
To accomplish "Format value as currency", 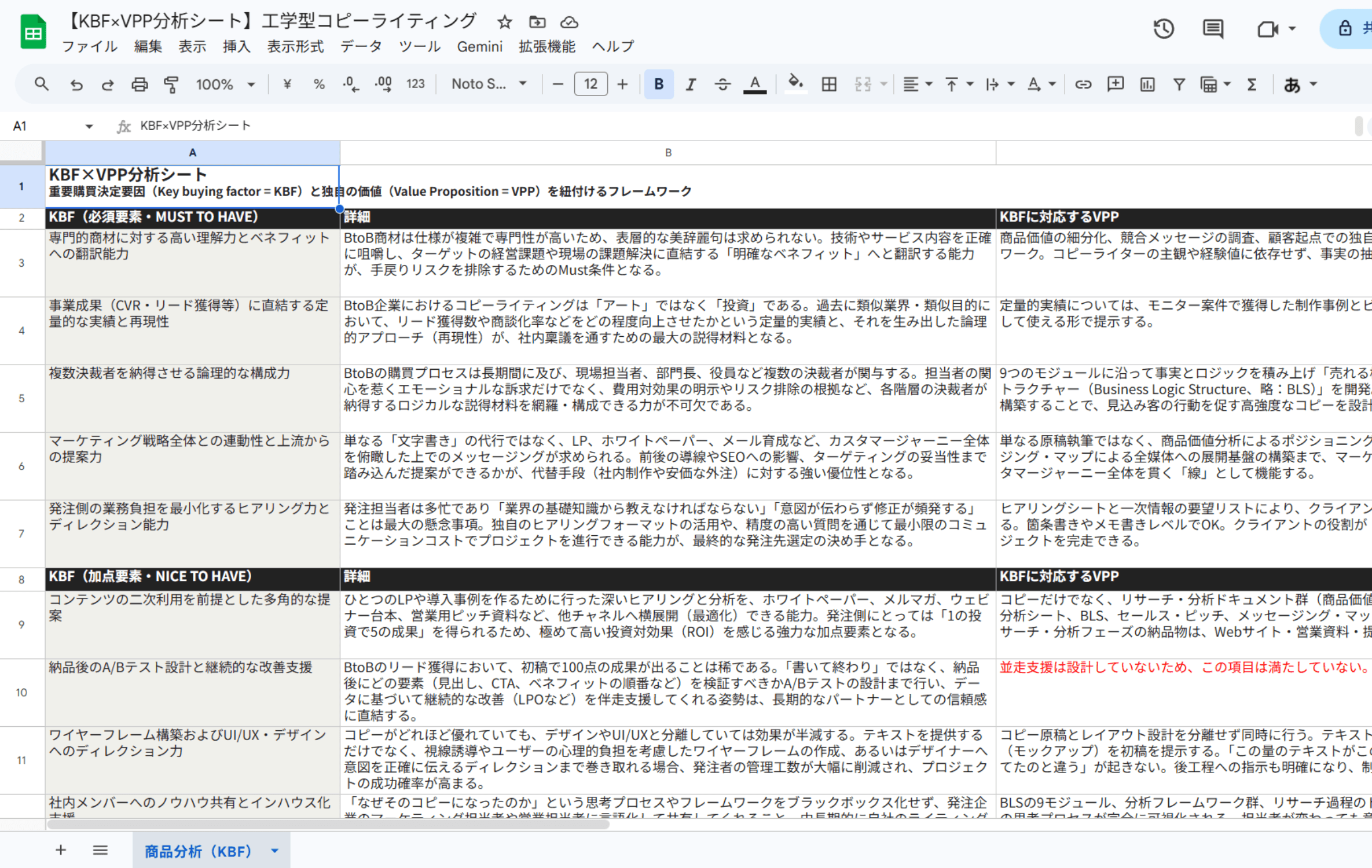I will [x=286, y=84].
